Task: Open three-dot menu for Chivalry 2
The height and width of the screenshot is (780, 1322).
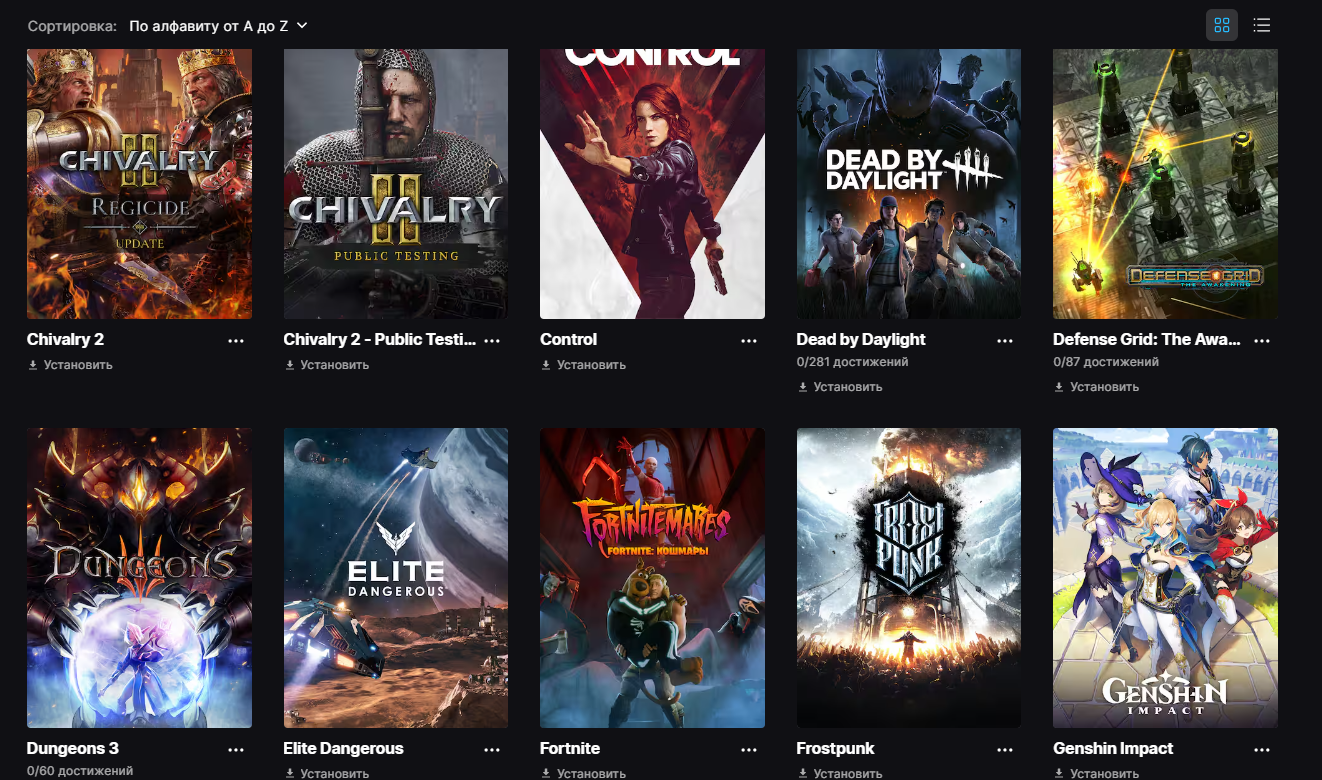Action: 236,340
